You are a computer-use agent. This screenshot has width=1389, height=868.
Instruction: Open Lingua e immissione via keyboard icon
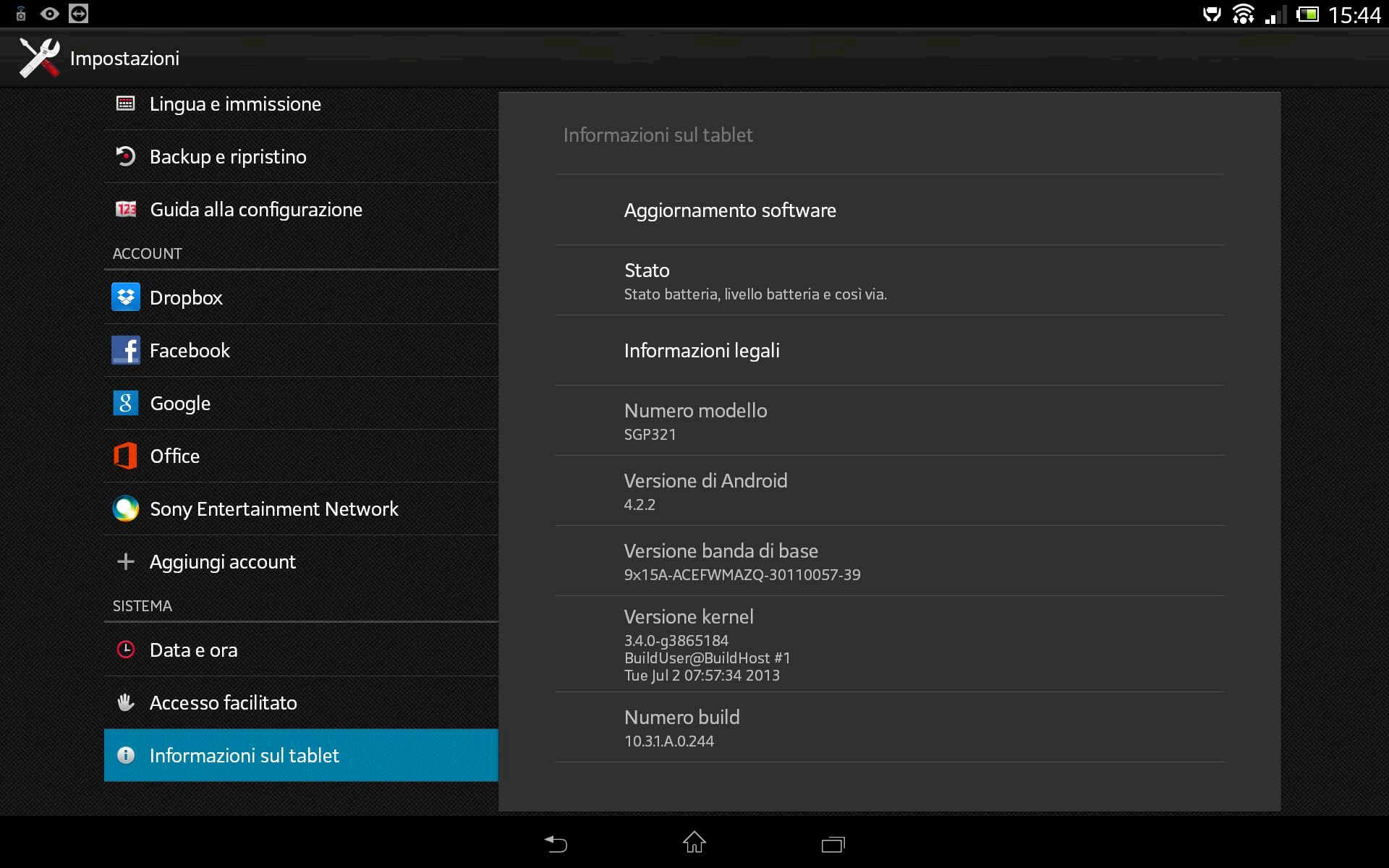pyautogui.click(x=126, y=103)
